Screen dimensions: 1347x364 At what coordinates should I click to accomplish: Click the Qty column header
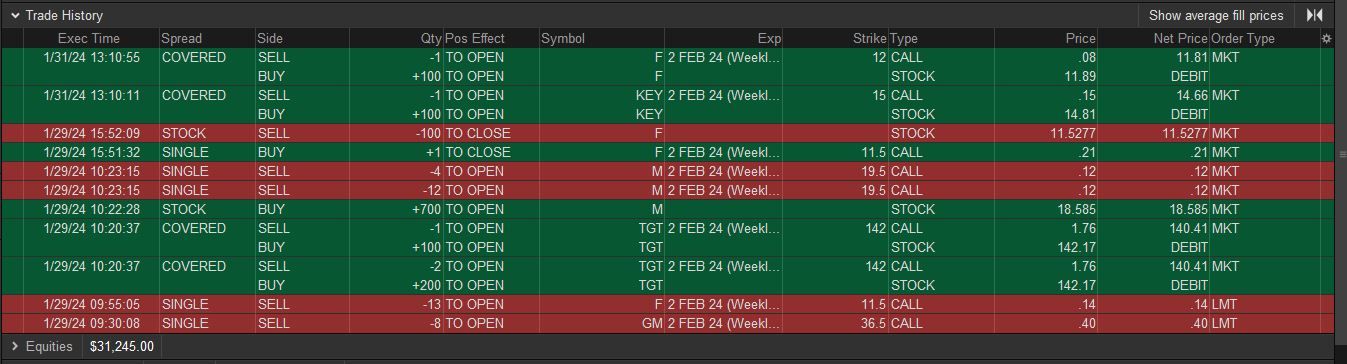click(396, 38)
